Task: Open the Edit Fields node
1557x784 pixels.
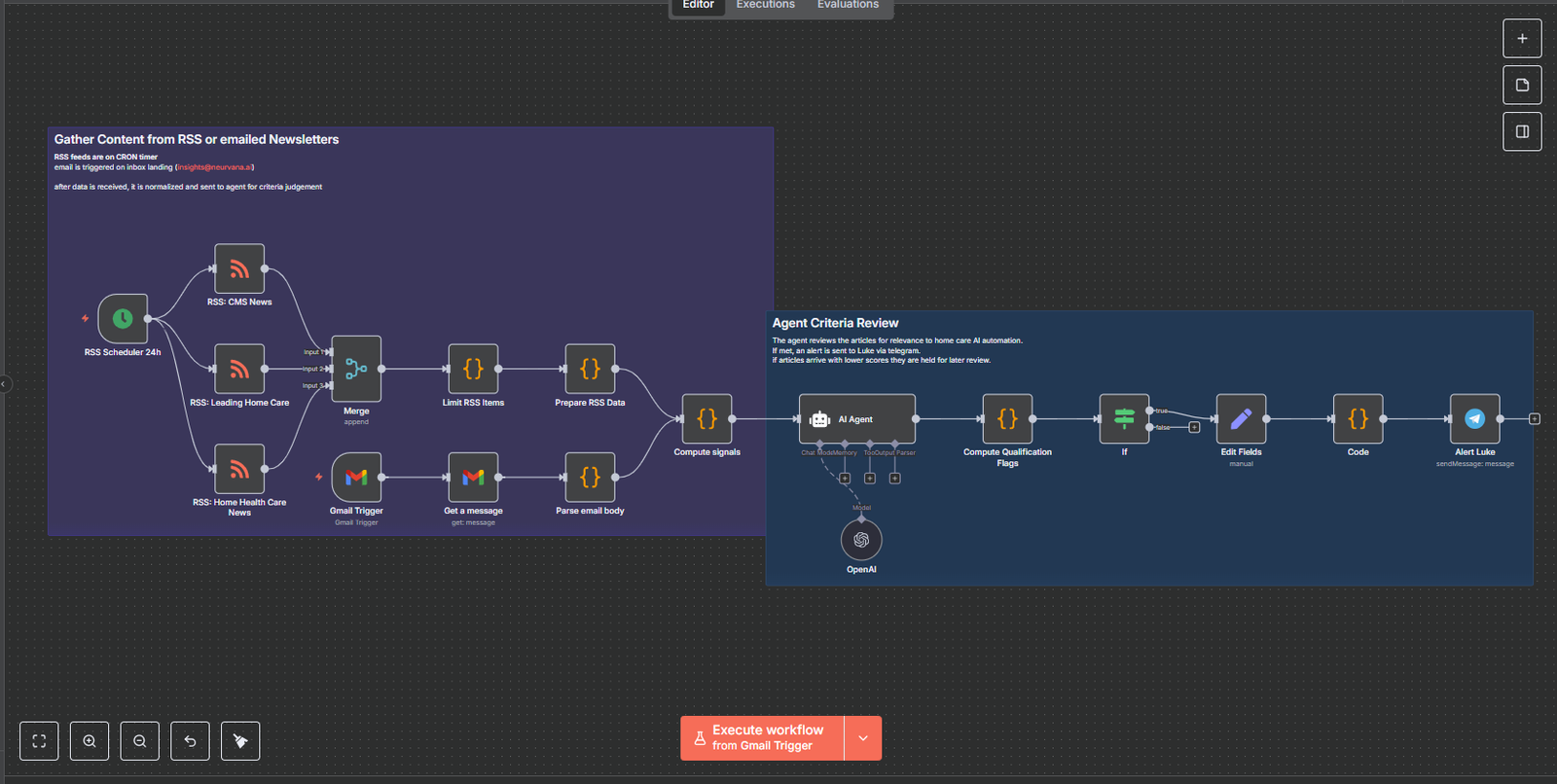Action: (1241, 419)
